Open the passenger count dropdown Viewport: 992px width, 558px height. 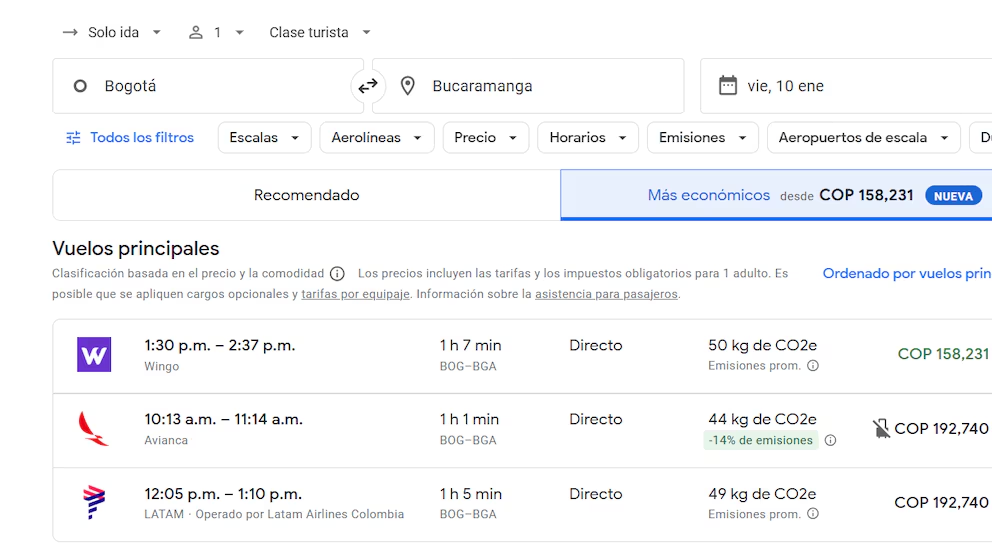click(216, 32)
